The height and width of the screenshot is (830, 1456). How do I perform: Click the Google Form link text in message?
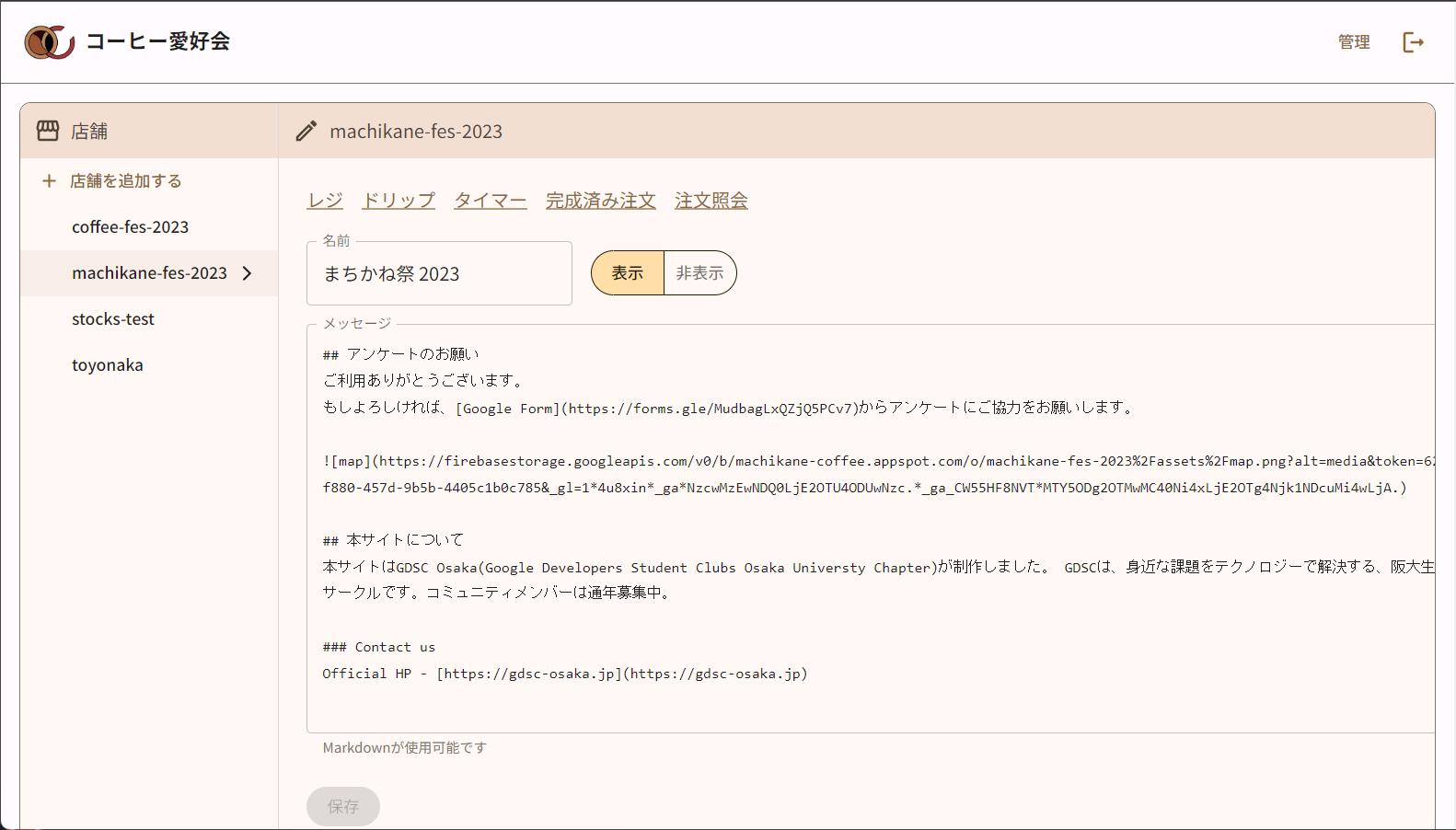(x=657, y=408)
